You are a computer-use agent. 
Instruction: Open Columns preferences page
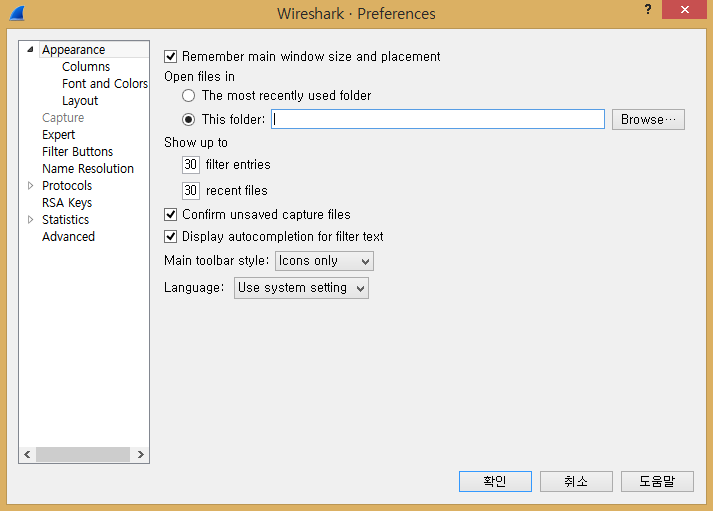pos(86,67)
